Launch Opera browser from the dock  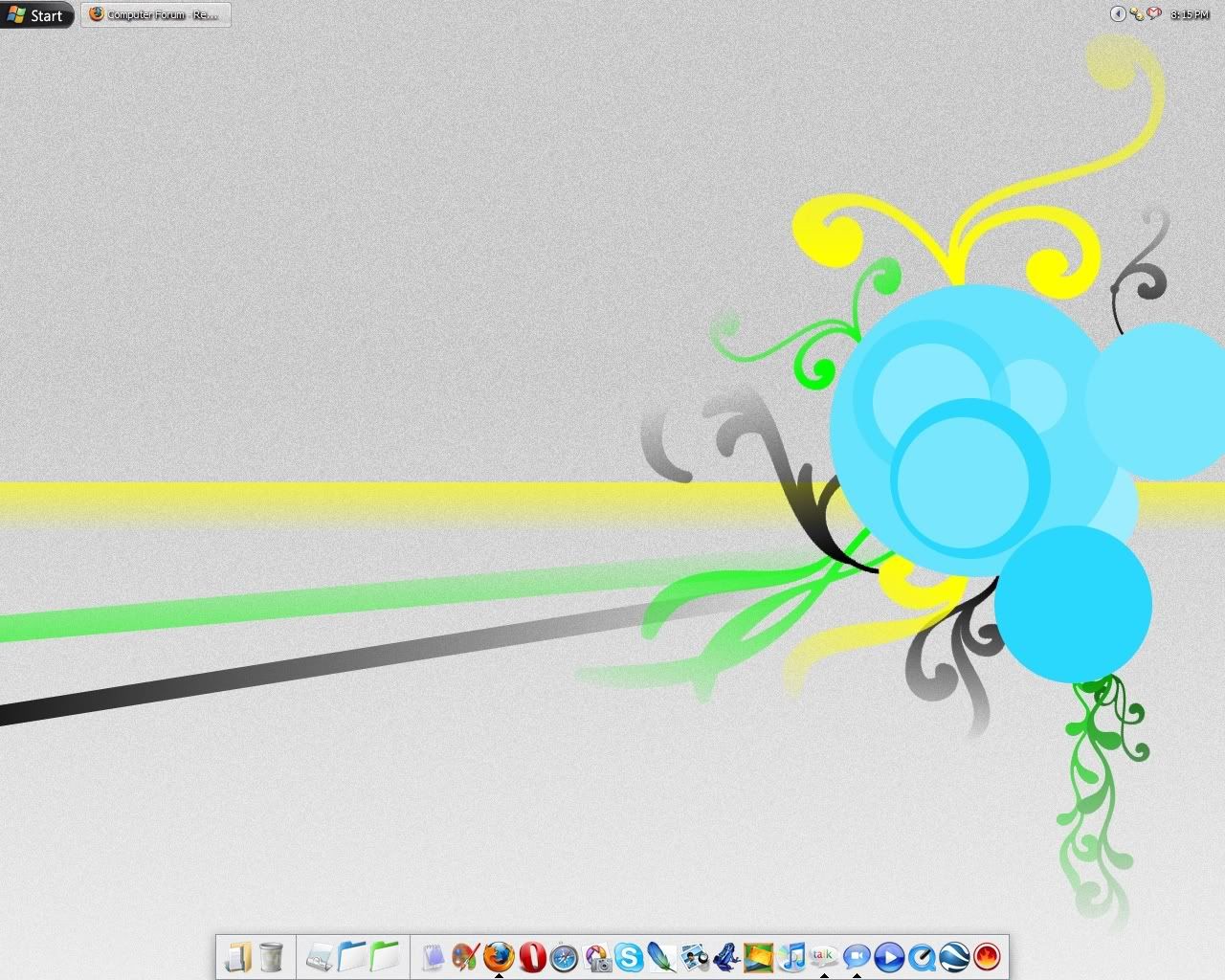[531, 956]
